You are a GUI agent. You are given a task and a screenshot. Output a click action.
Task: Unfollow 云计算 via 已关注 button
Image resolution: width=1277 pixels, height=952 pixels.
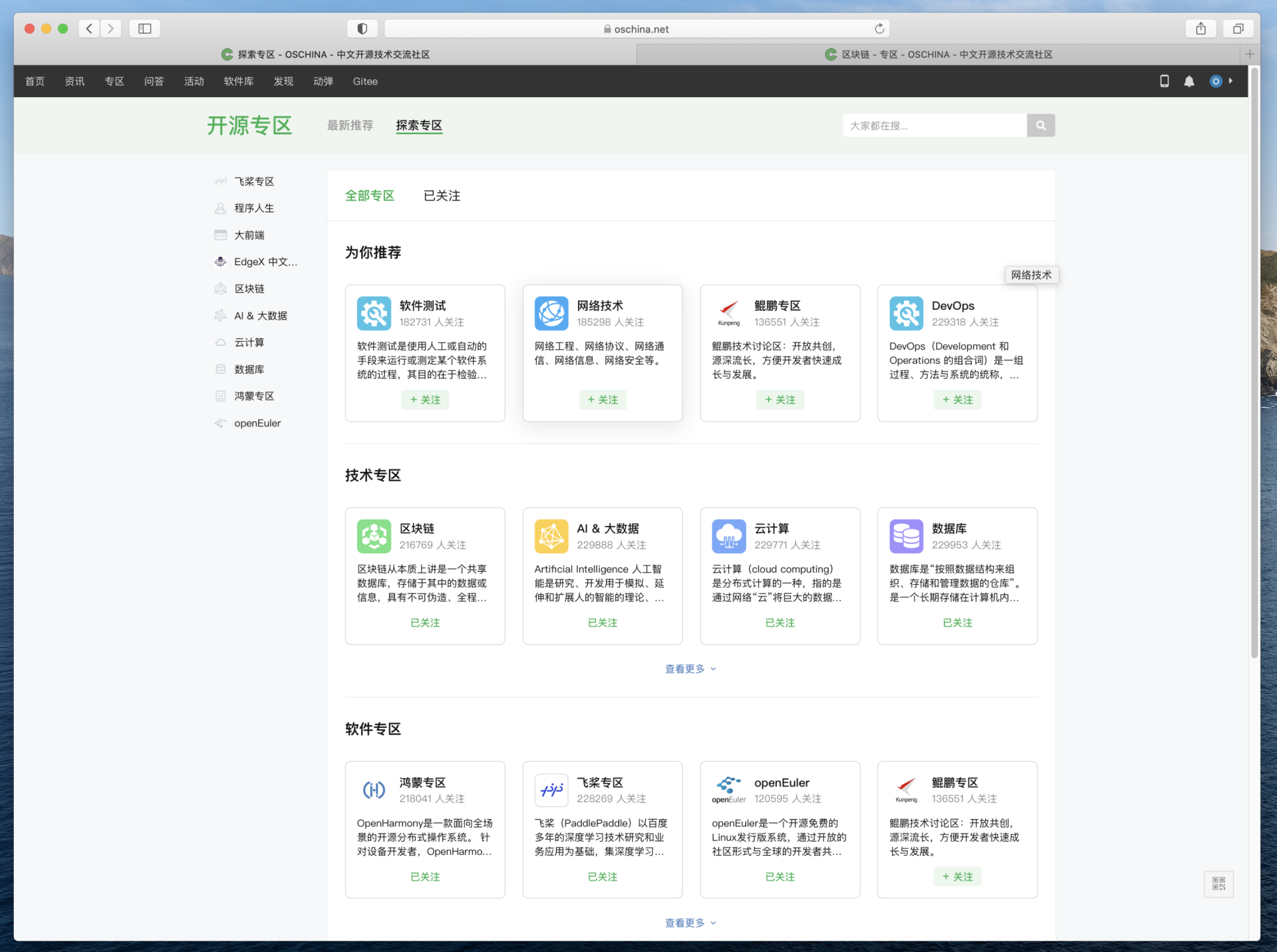[x=780, y=623]
